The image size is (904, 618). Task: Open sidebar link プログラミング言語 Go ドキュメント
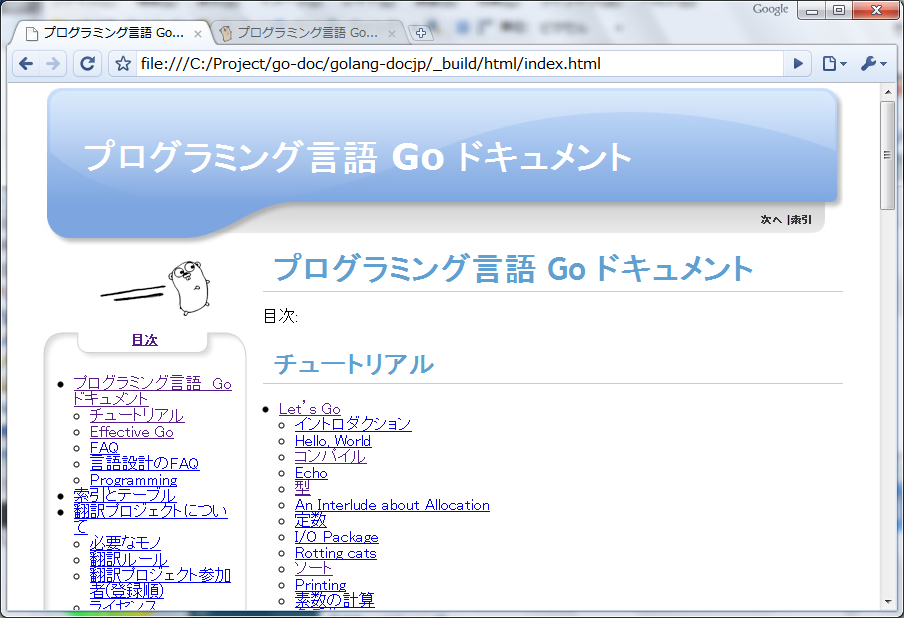(152, 391)
